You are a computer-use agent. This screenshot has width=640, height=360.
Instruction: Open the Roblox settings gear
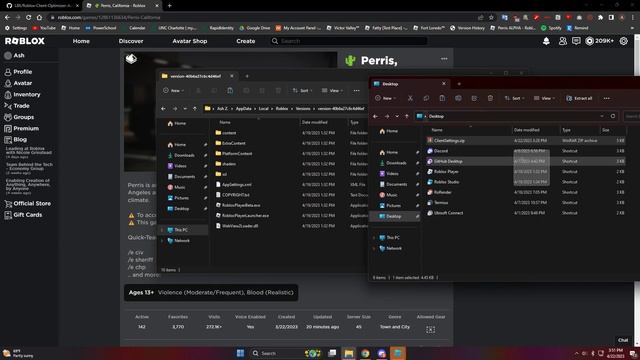[x=623, y=41]
